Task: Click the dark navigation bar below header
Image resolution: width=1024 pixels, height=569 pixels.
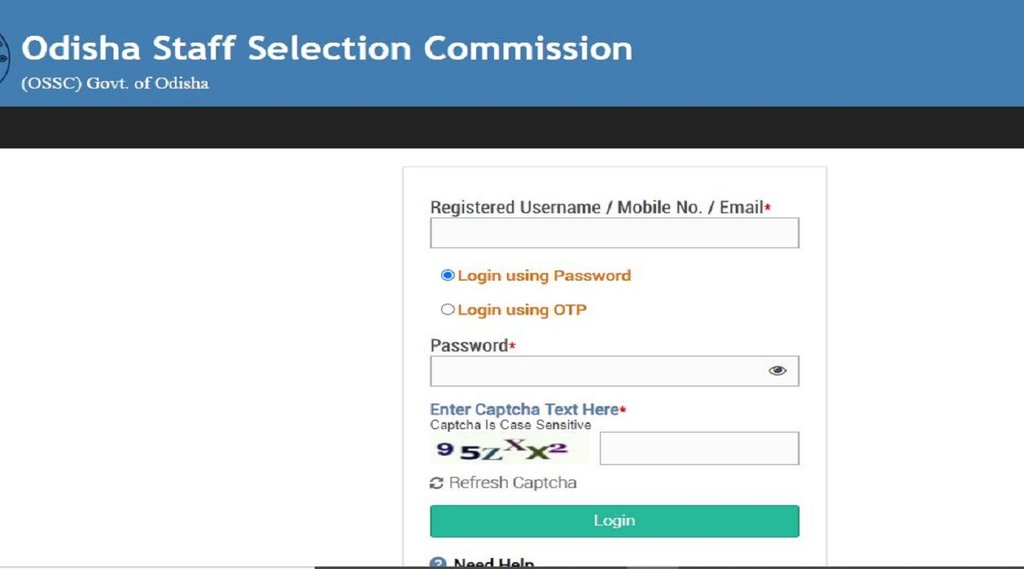Action: click(512, 127)
